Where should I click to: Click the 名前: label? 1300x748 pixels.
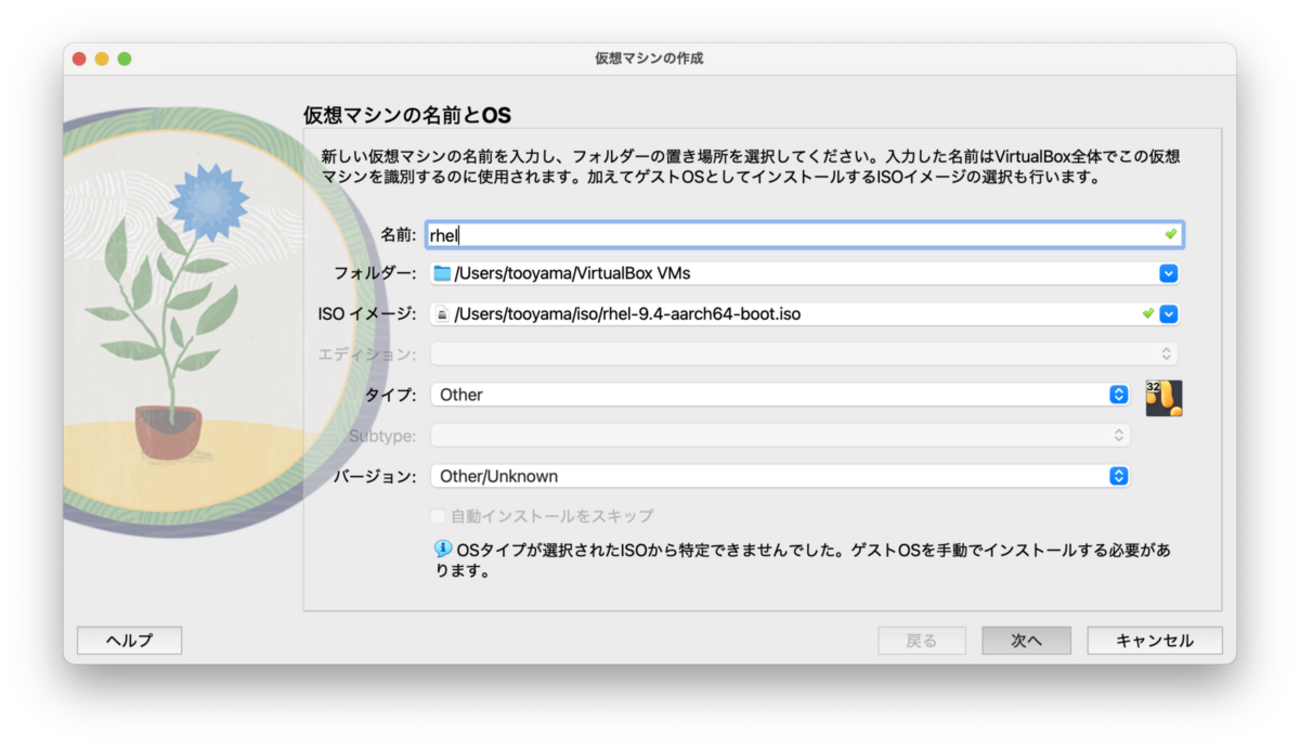[398, 235]
